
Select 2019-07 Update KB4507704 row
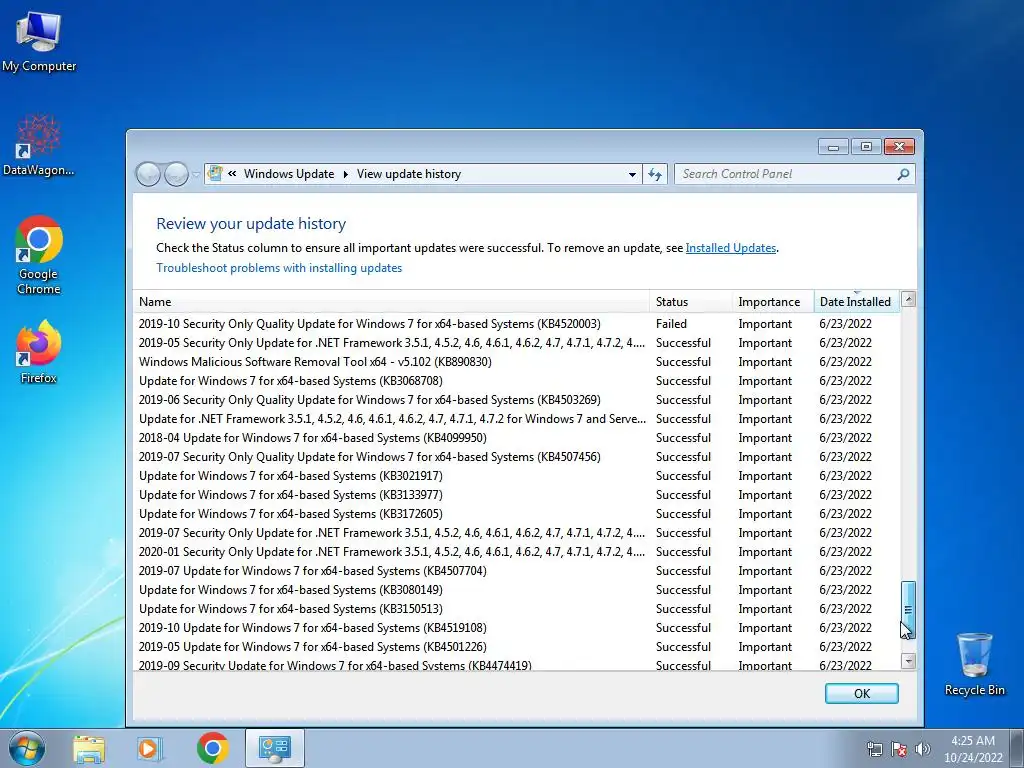point(516,571)
